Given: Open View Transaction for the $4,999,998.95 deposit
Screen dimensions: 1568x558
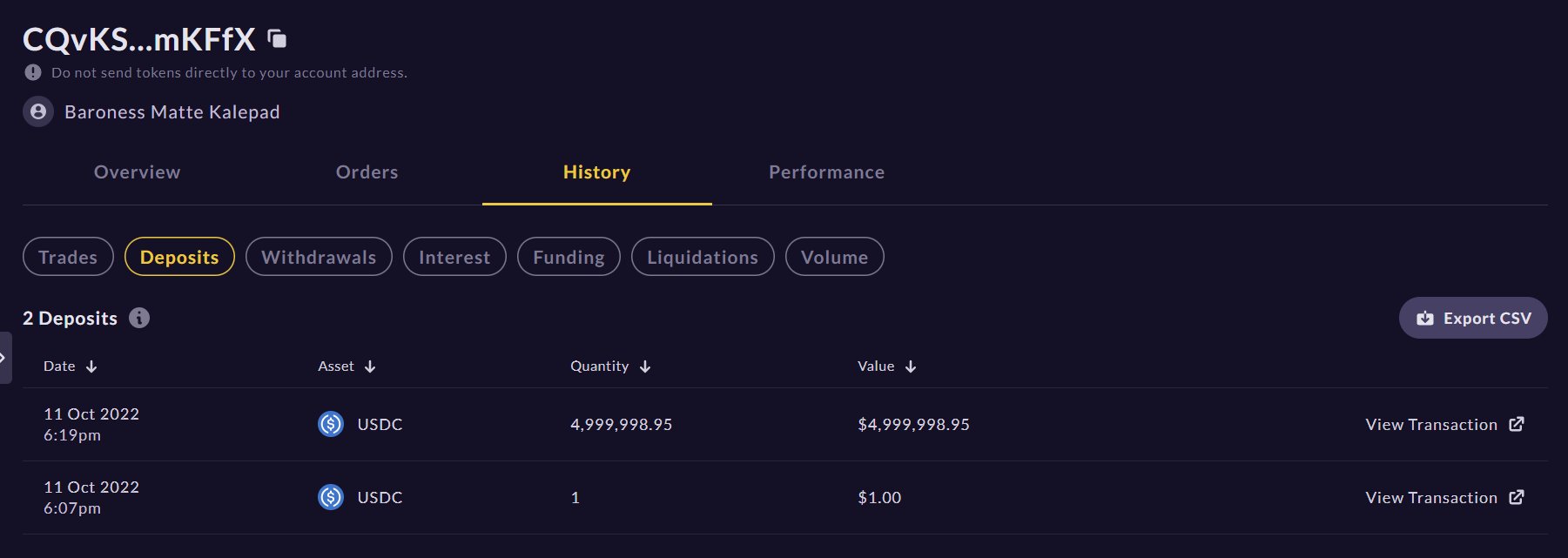Looking at the screenshot, I should coord(1431,424).
